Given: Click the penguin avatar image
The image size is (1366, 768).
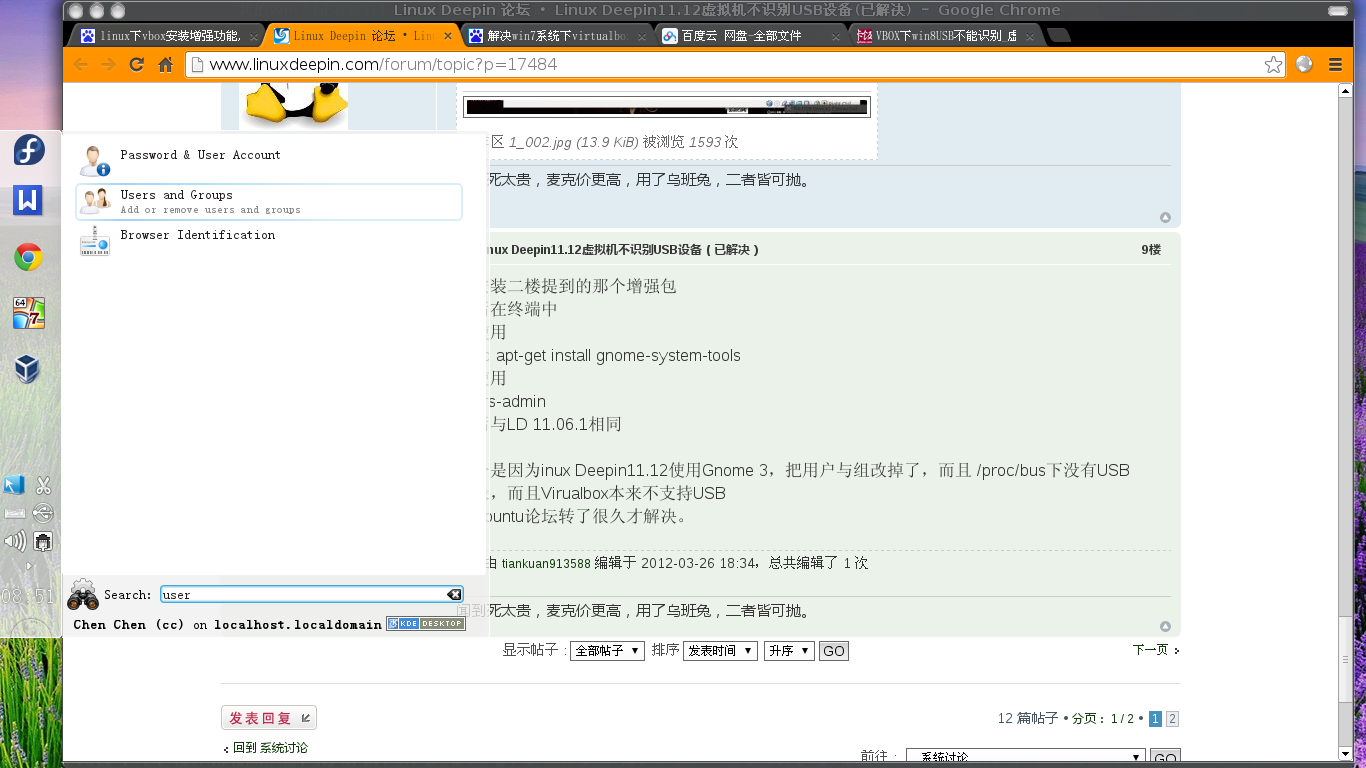Looking at the screenshot, I should click(293, 106).
